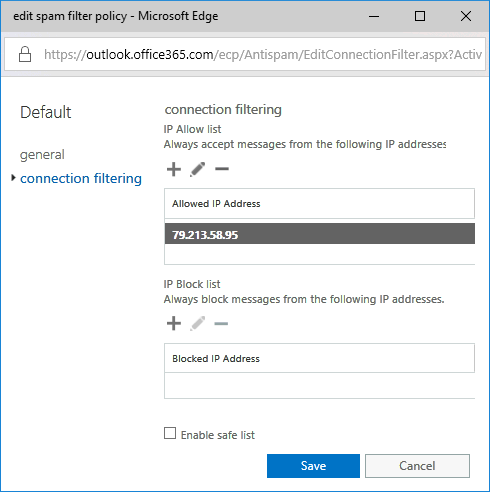Edit the selected allowed IP address
Viewport: 490px width, 492px height.
[x=197, y=169]
